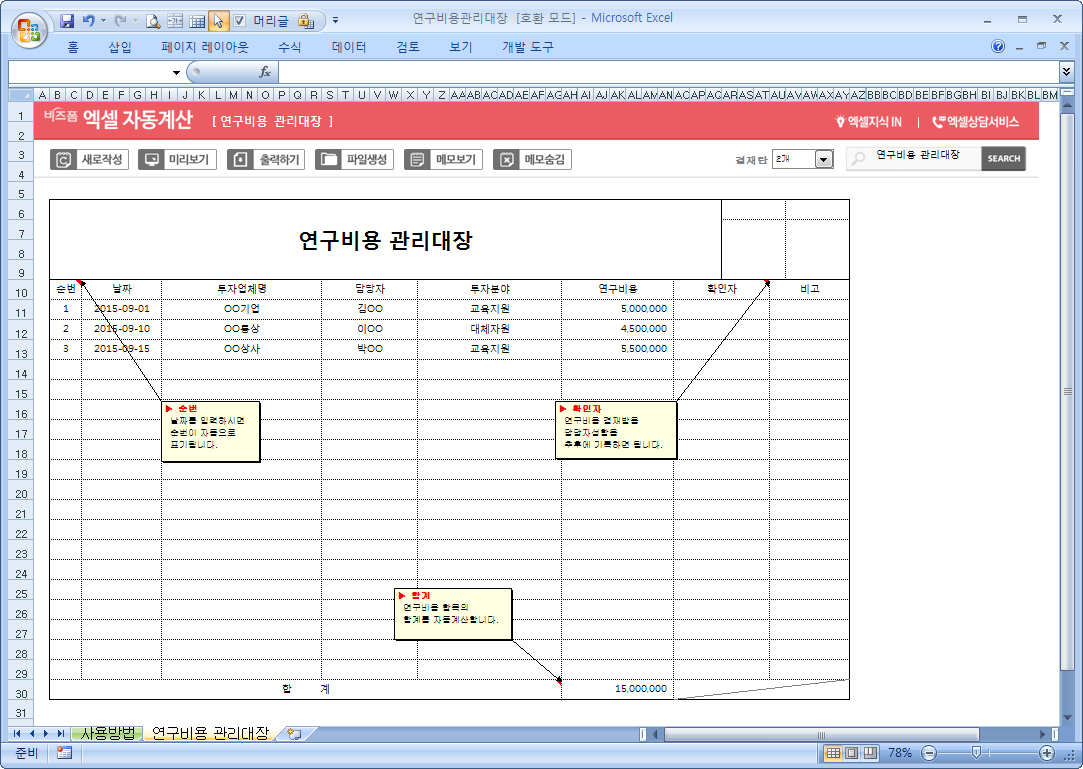Click the 출력하기 printer icon
The image size is (1083, 769).
point(240,160)
